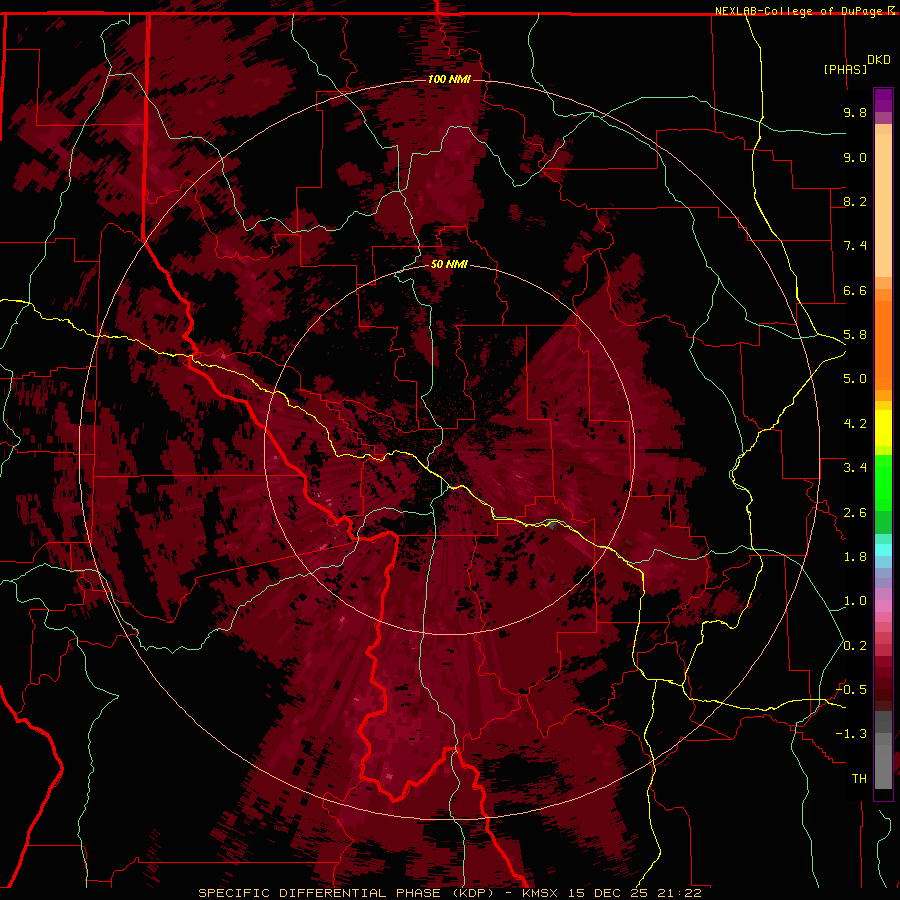Screen dimensions: 900x900
Task: Click the 5.0 legend value
Action: [855, 379]
